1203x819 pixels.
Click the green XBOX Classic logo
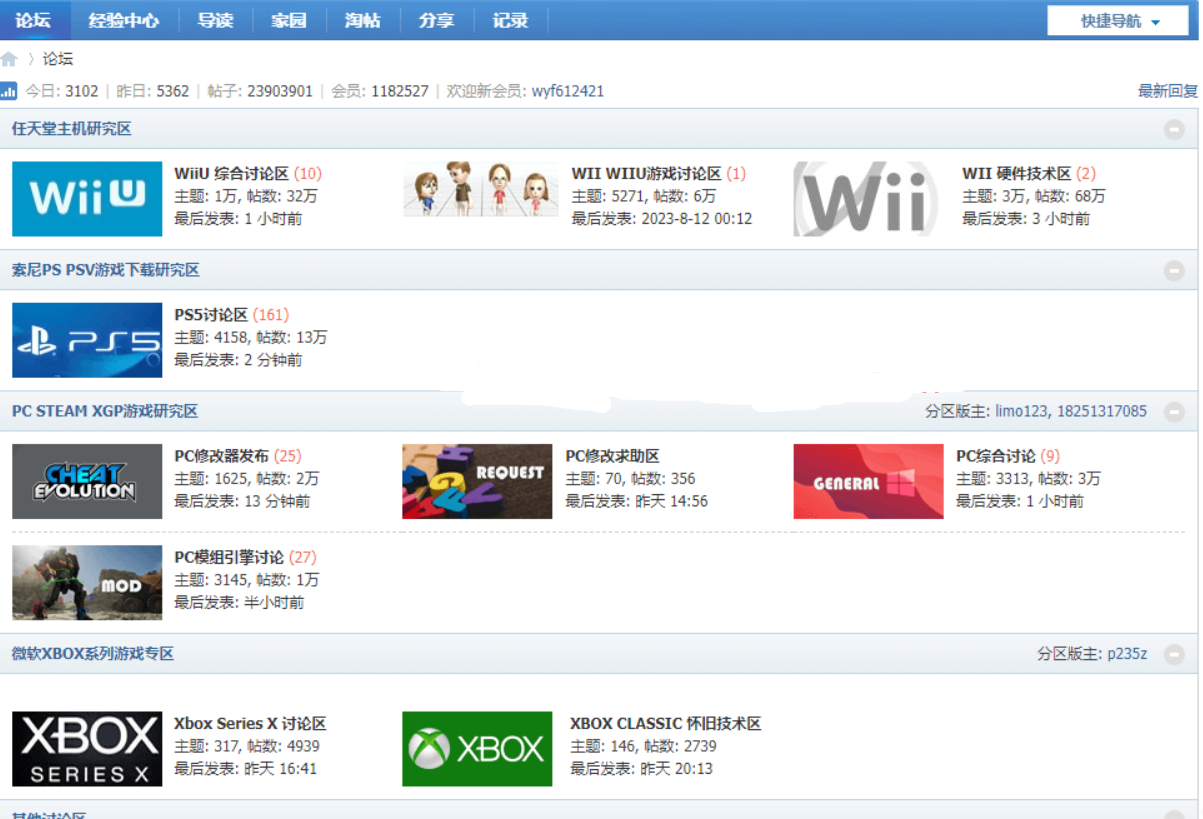click(x=477, y=749)
